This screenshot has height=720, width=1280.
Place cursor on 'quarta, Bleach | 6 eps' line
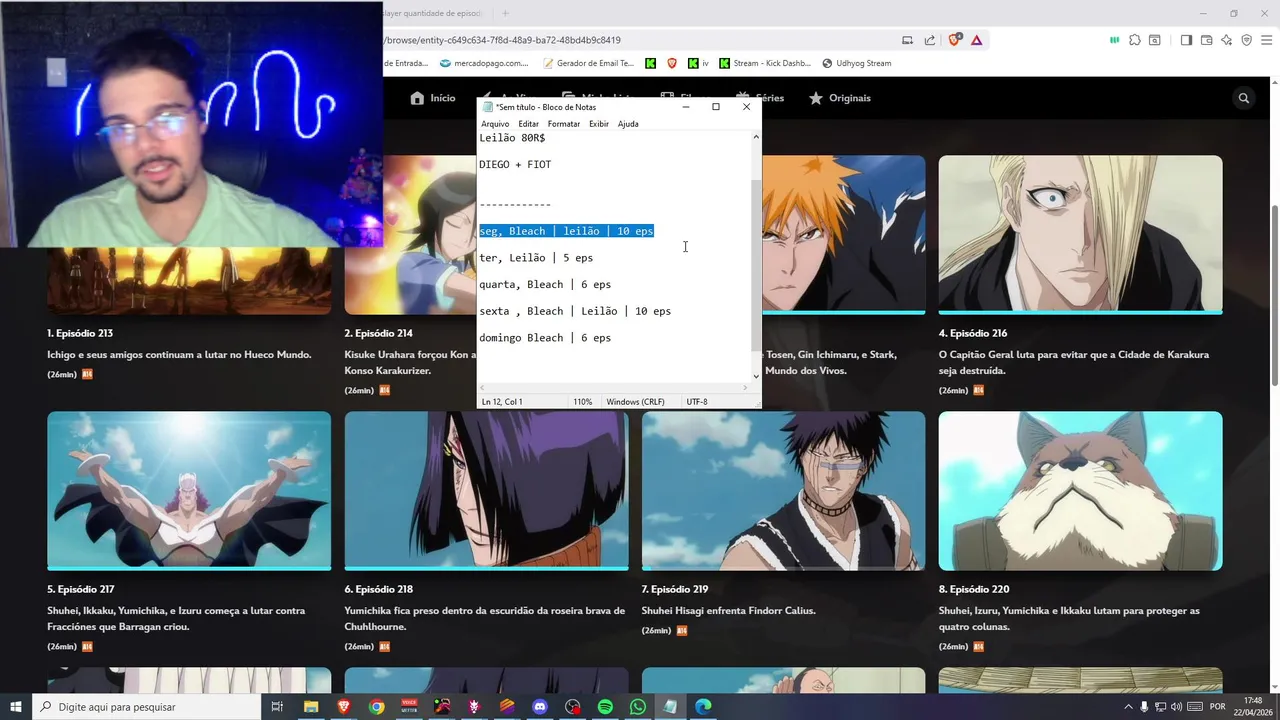[545, 285]
